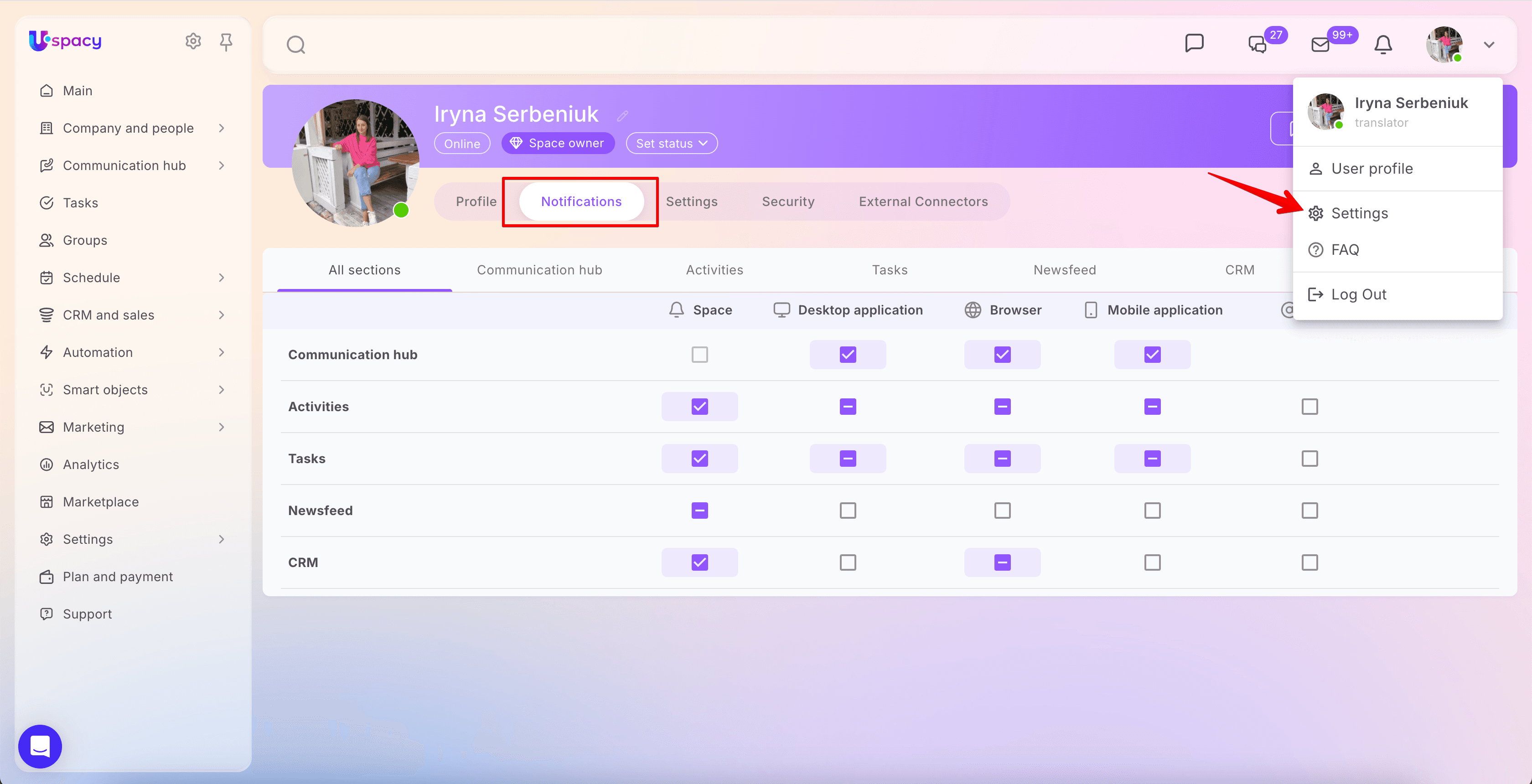The image size is (1532, 784).
Task: Select the Newsfeed sections tab
Action: point(1065,270)
